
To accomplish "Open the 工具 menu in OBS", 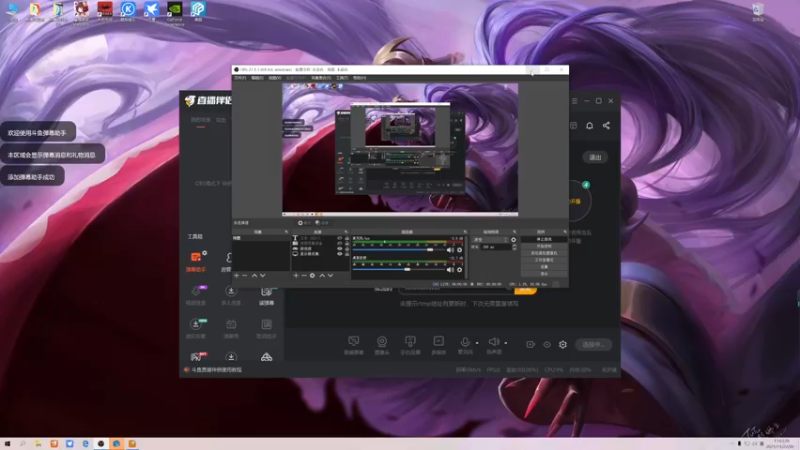I will click(342, 78).
